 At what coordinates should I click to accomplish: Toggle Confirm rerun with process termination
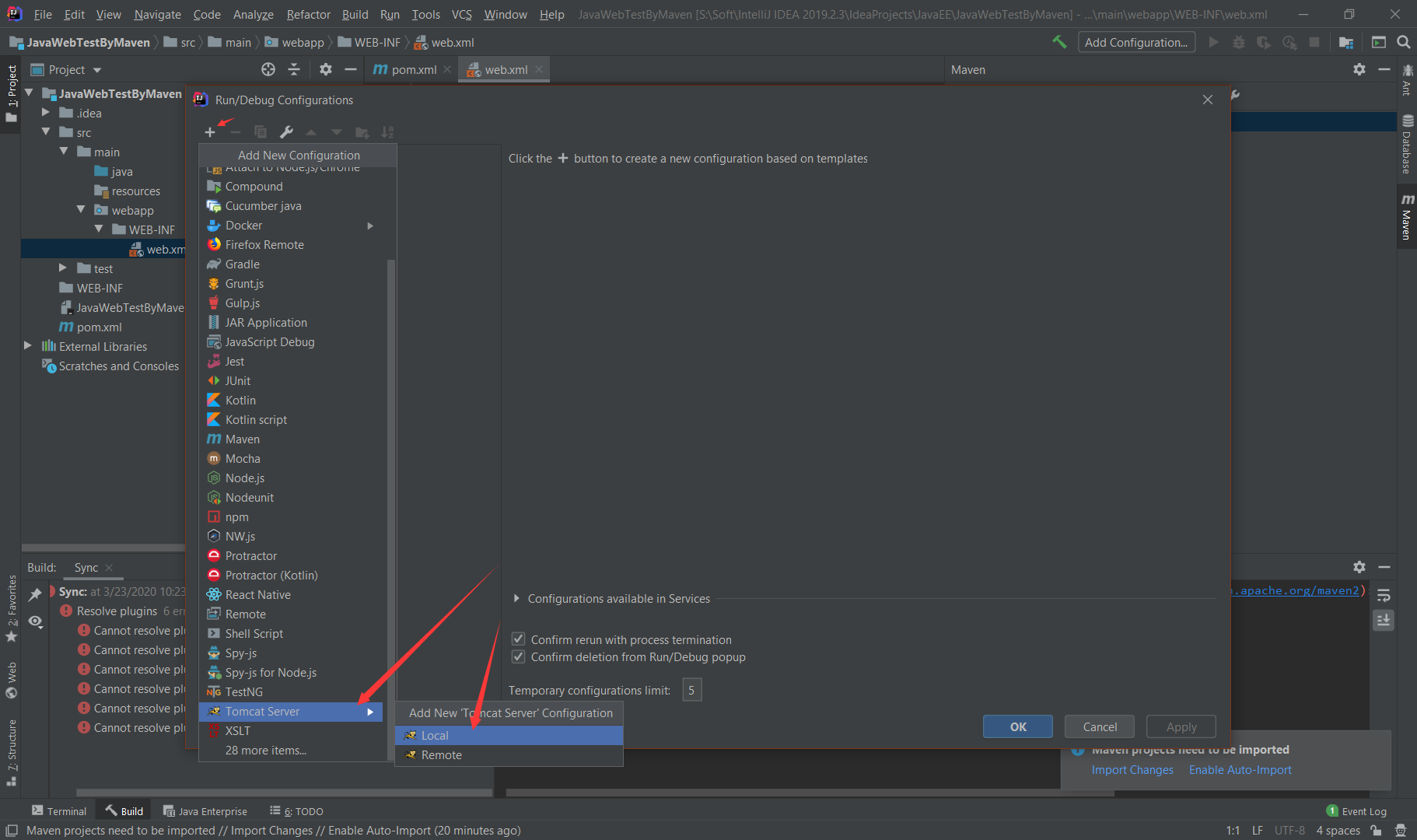point(518,639)
